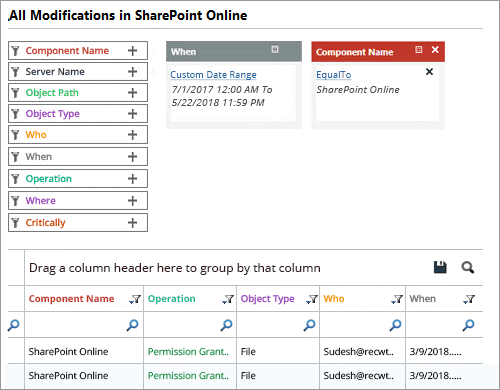Screen dimensions: 500x390
Task: Add the Server Name filter with its plus icon
Action: coord(132,72)
